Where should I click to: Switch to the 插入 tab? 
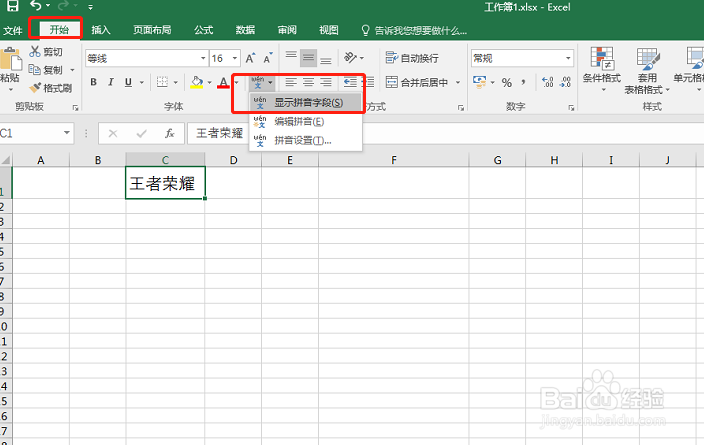click(101, 30)
